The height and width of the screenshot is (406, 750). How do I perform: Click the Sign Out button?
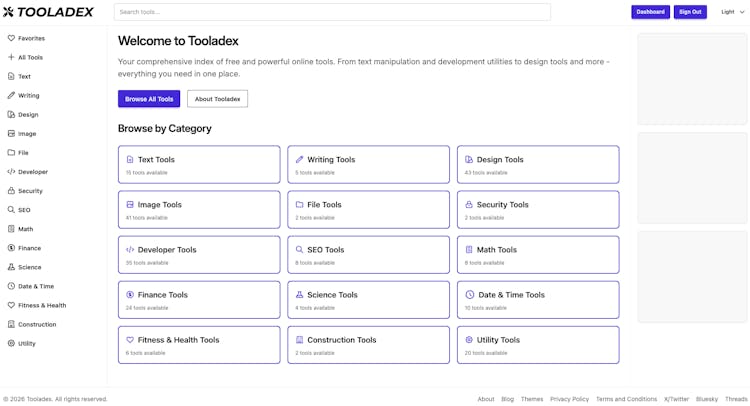[690, 12]
